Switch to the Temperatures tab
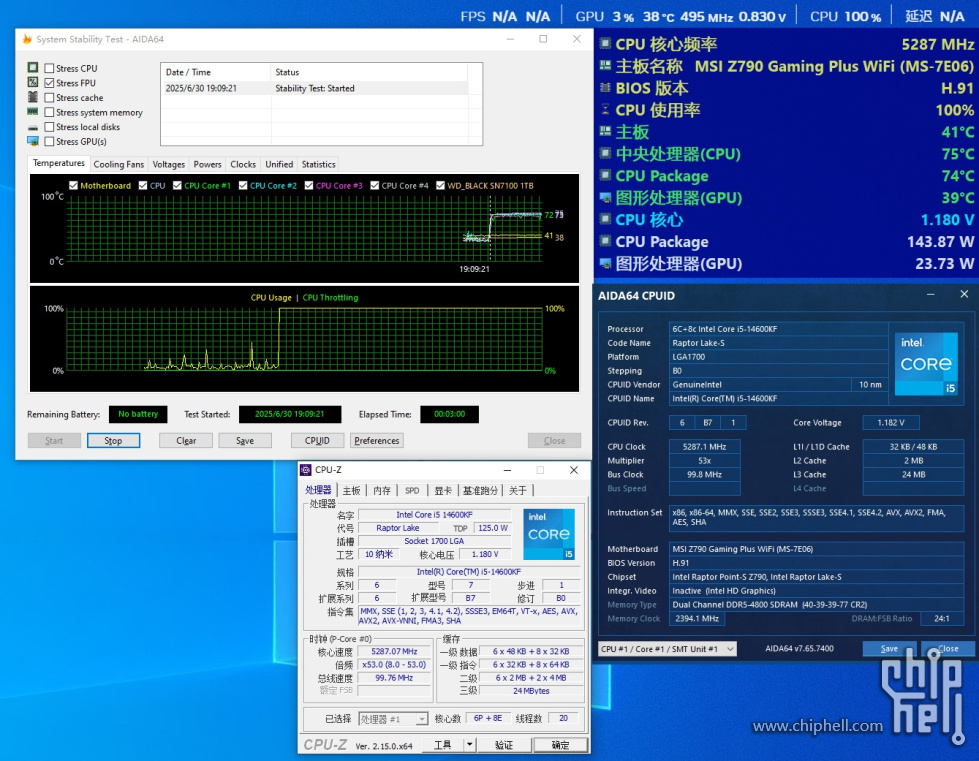 point(59,163)
